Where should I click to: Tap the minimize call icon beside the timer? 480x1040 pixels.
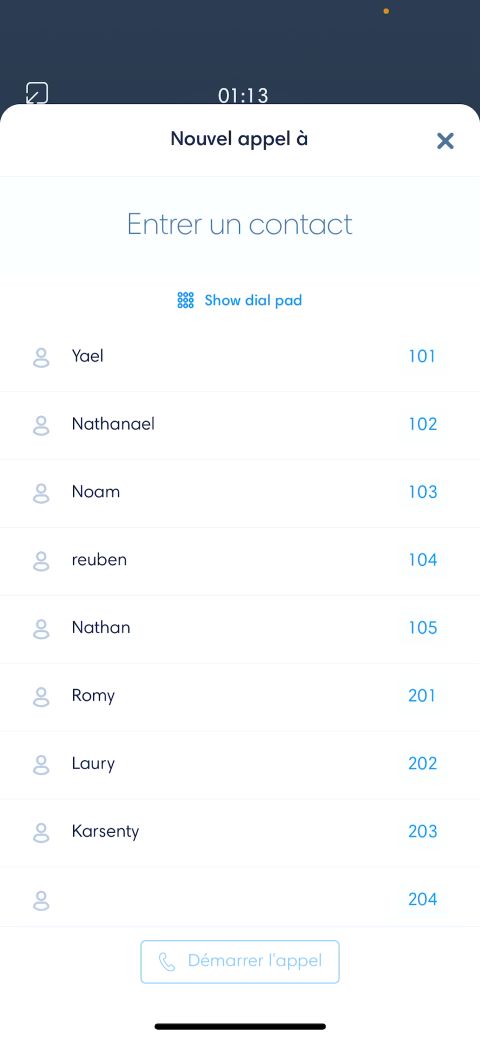pos(36,93)
